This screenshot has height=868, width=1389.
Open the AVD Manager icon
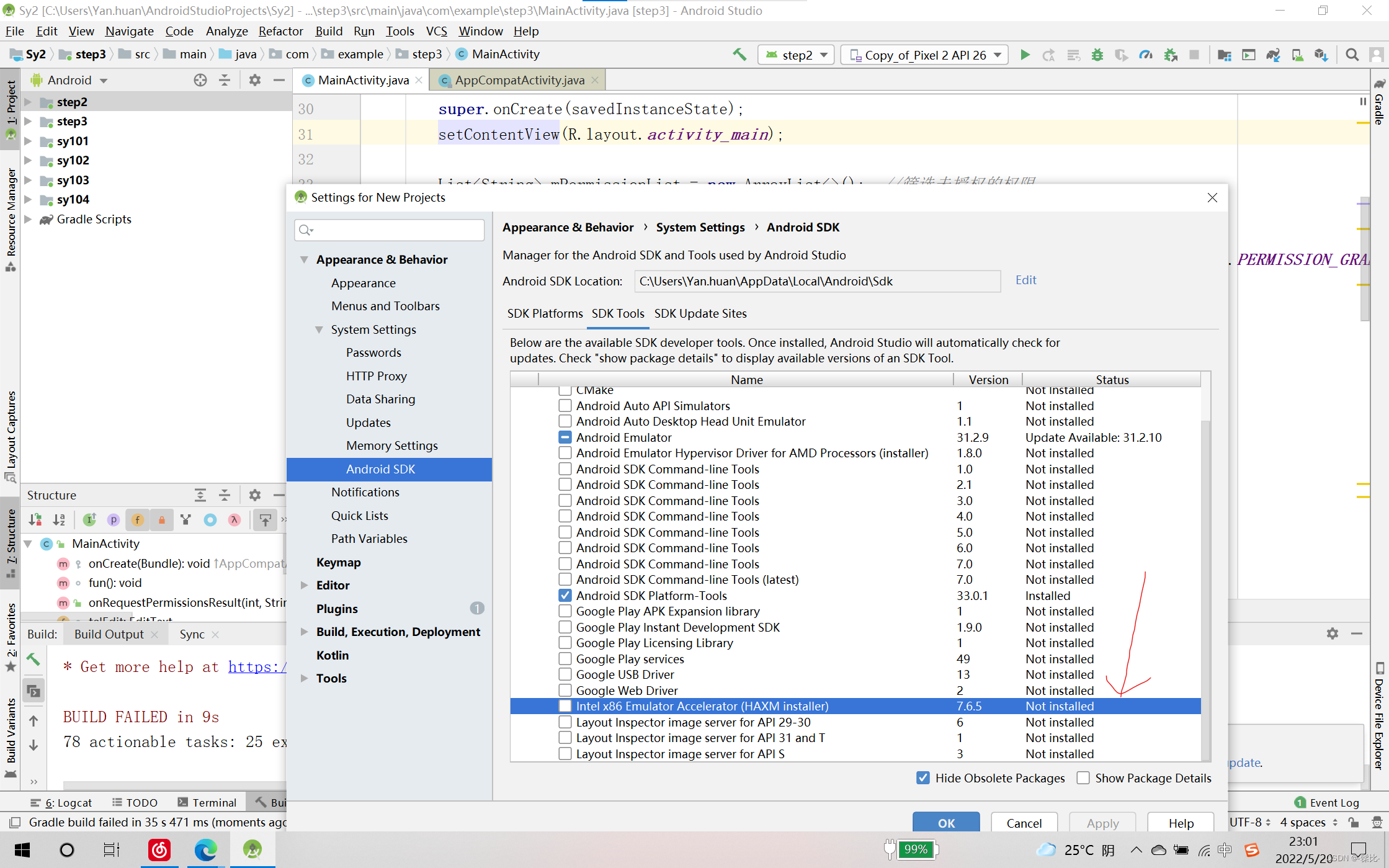click(1297, 55)
